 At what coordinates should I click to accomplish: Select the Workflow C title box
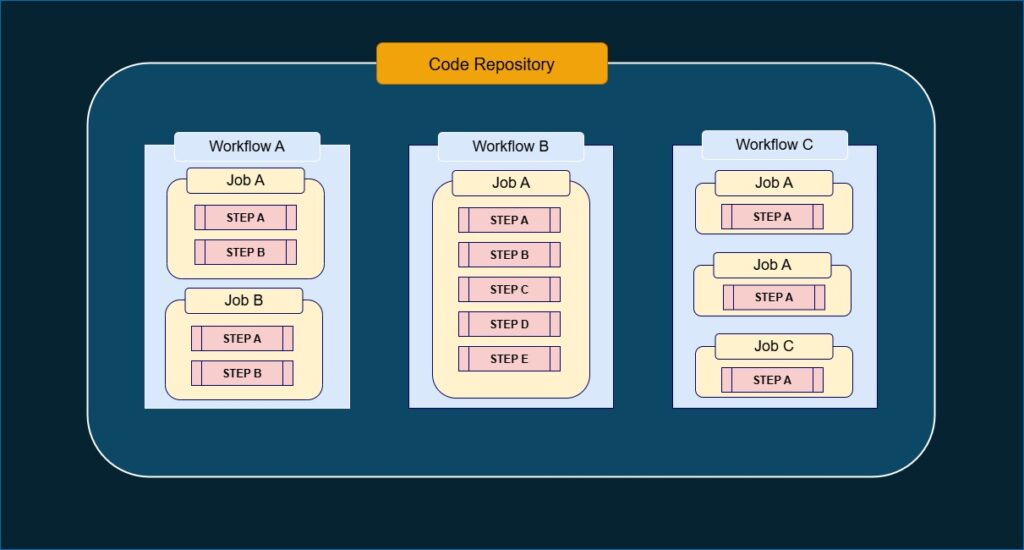775,144
